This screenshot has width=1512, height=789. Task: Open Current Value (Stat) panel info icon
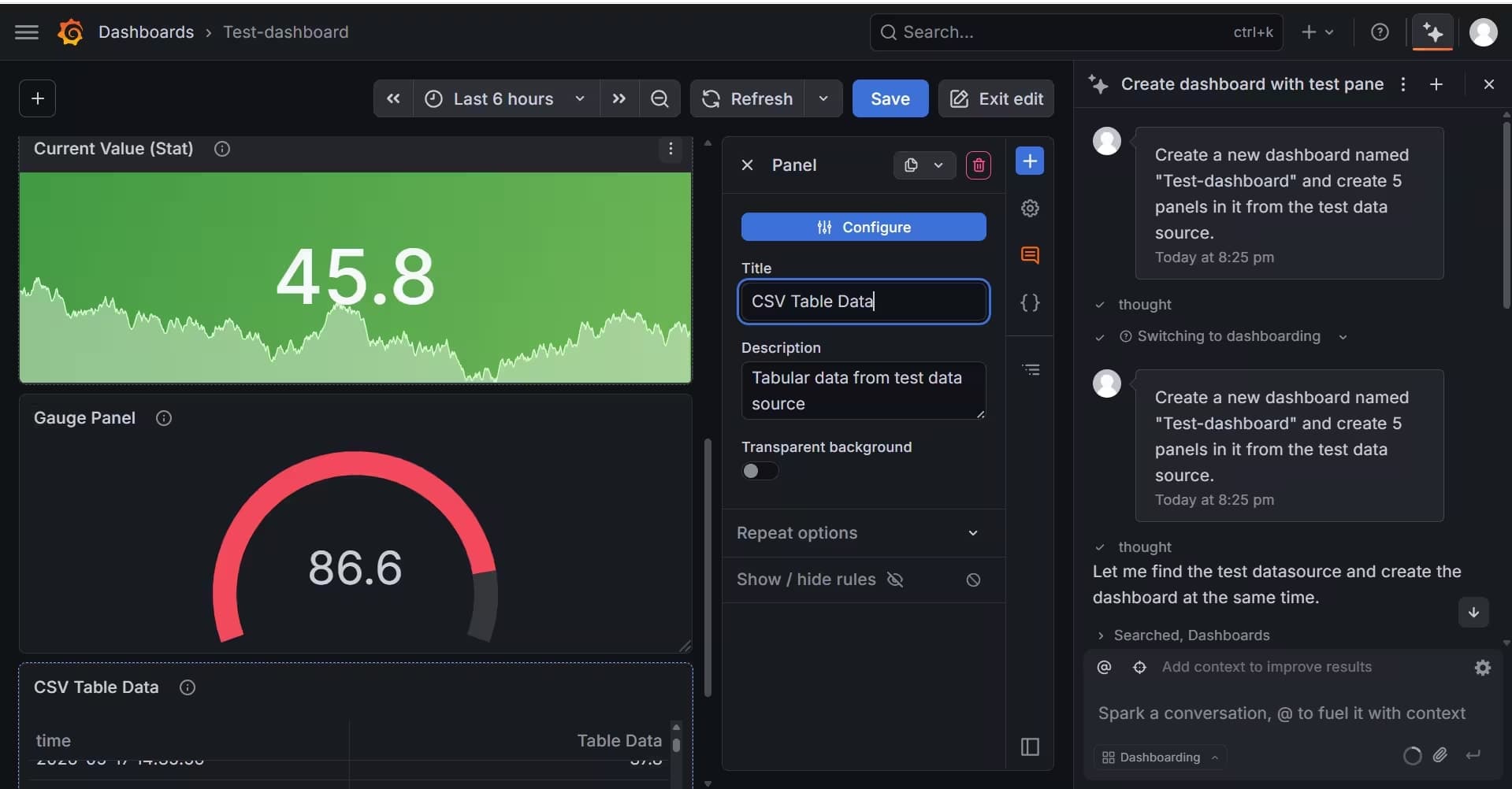pos(222,149)
